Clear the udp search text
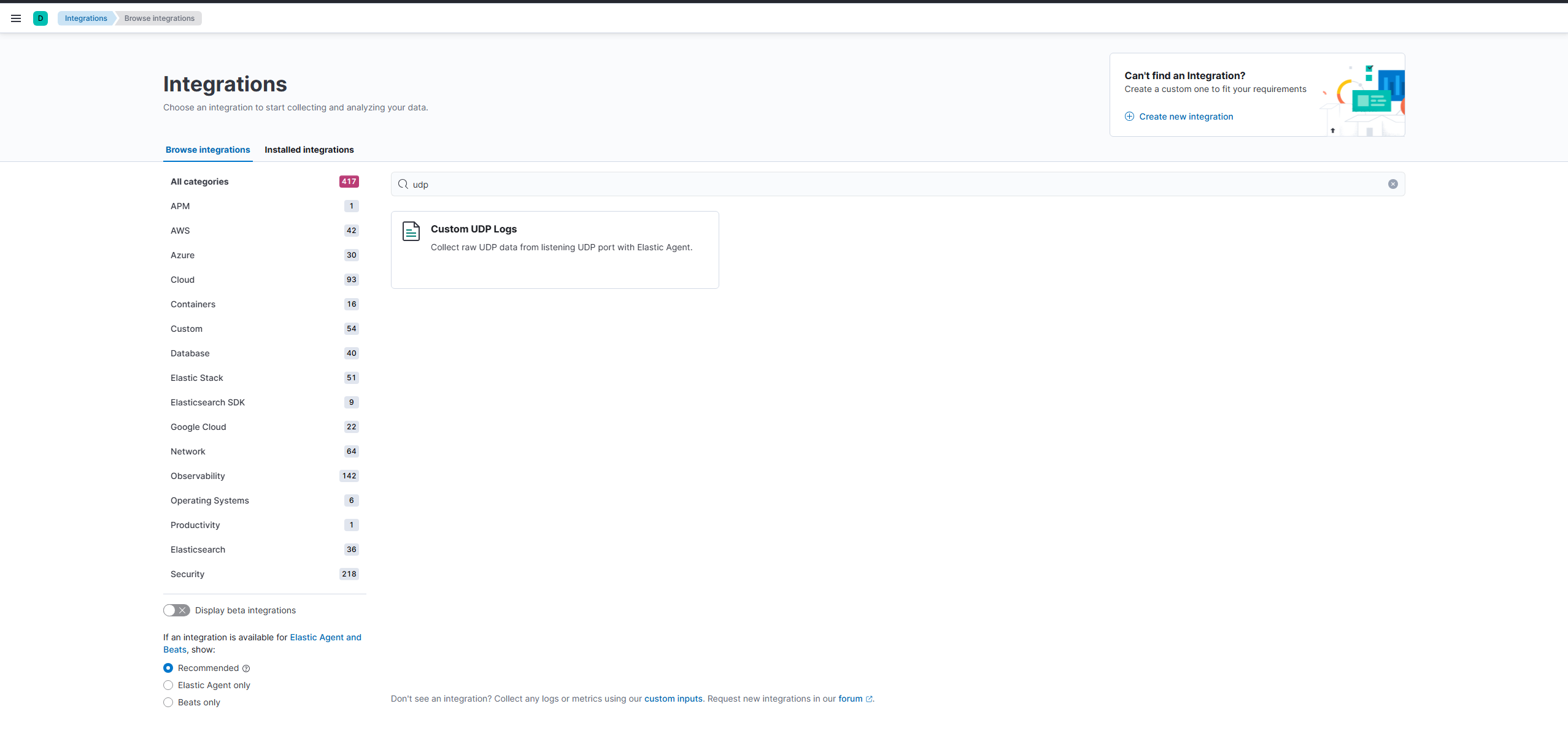Image resolution: width=1568 pixels, height=755 pixels. (1392, 184)
